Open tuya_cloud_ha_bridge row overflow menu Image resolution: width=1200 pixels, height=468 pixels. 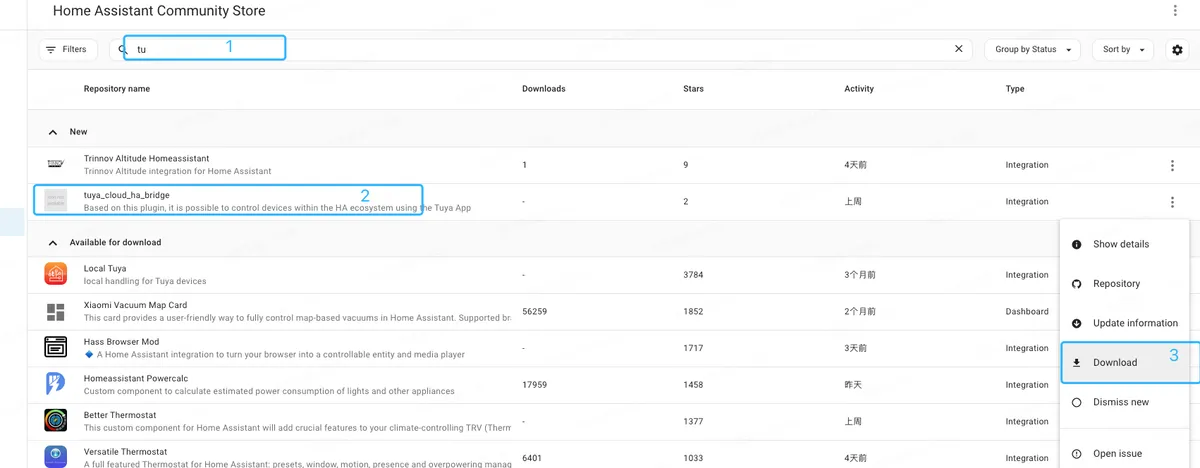1172,202
